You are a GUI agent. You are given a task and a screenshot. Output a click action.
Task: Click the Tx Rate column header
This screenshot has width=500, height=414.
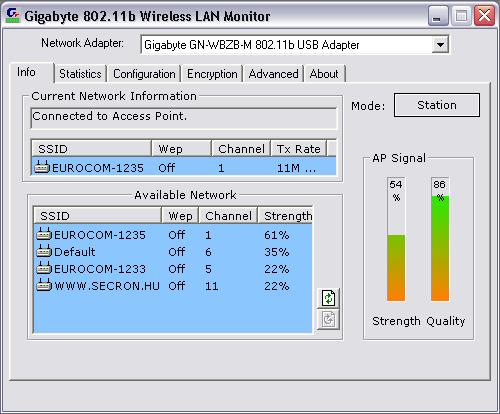point(298,148)
